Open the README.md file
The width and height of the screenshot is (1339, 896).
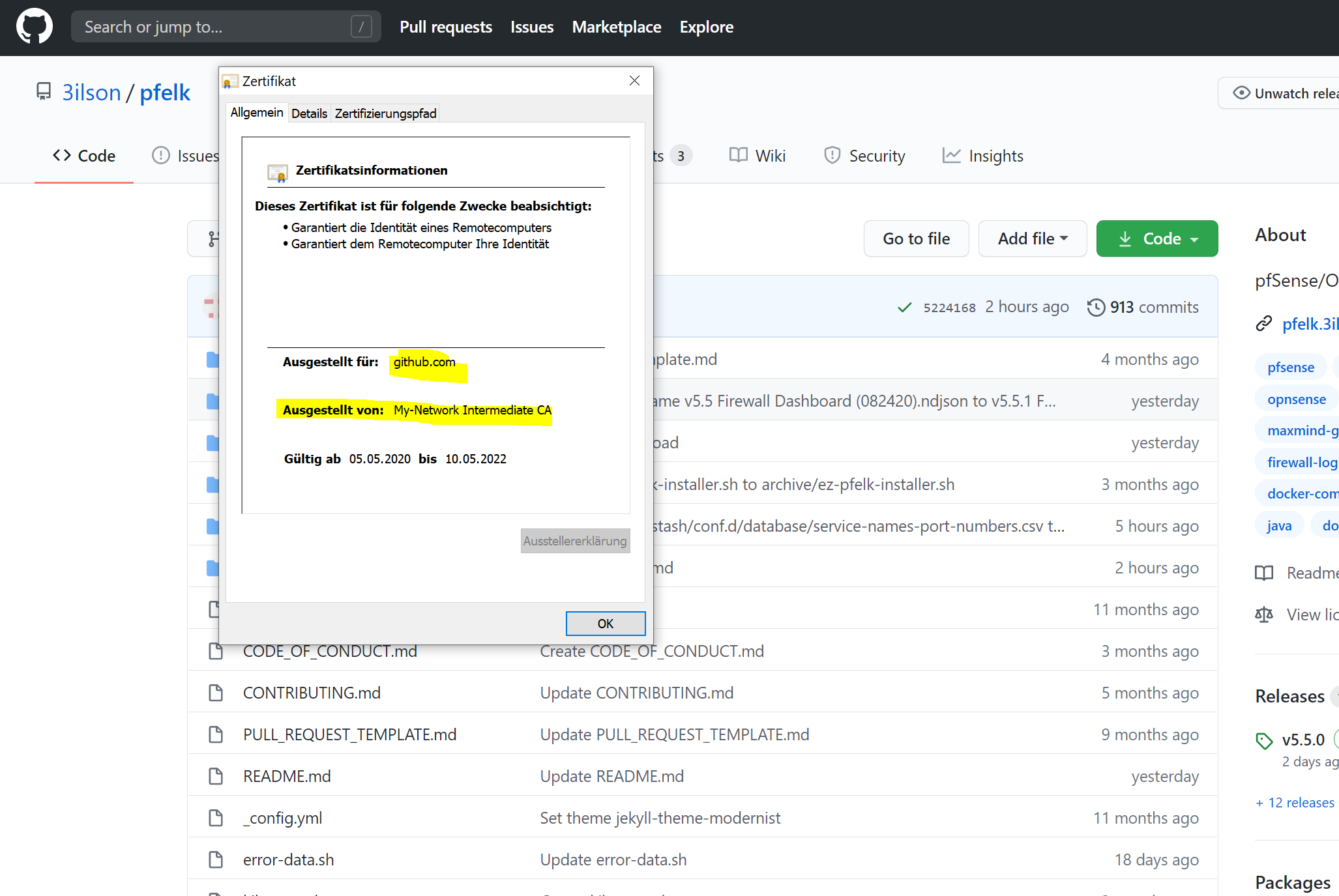(x=287, y=776)
